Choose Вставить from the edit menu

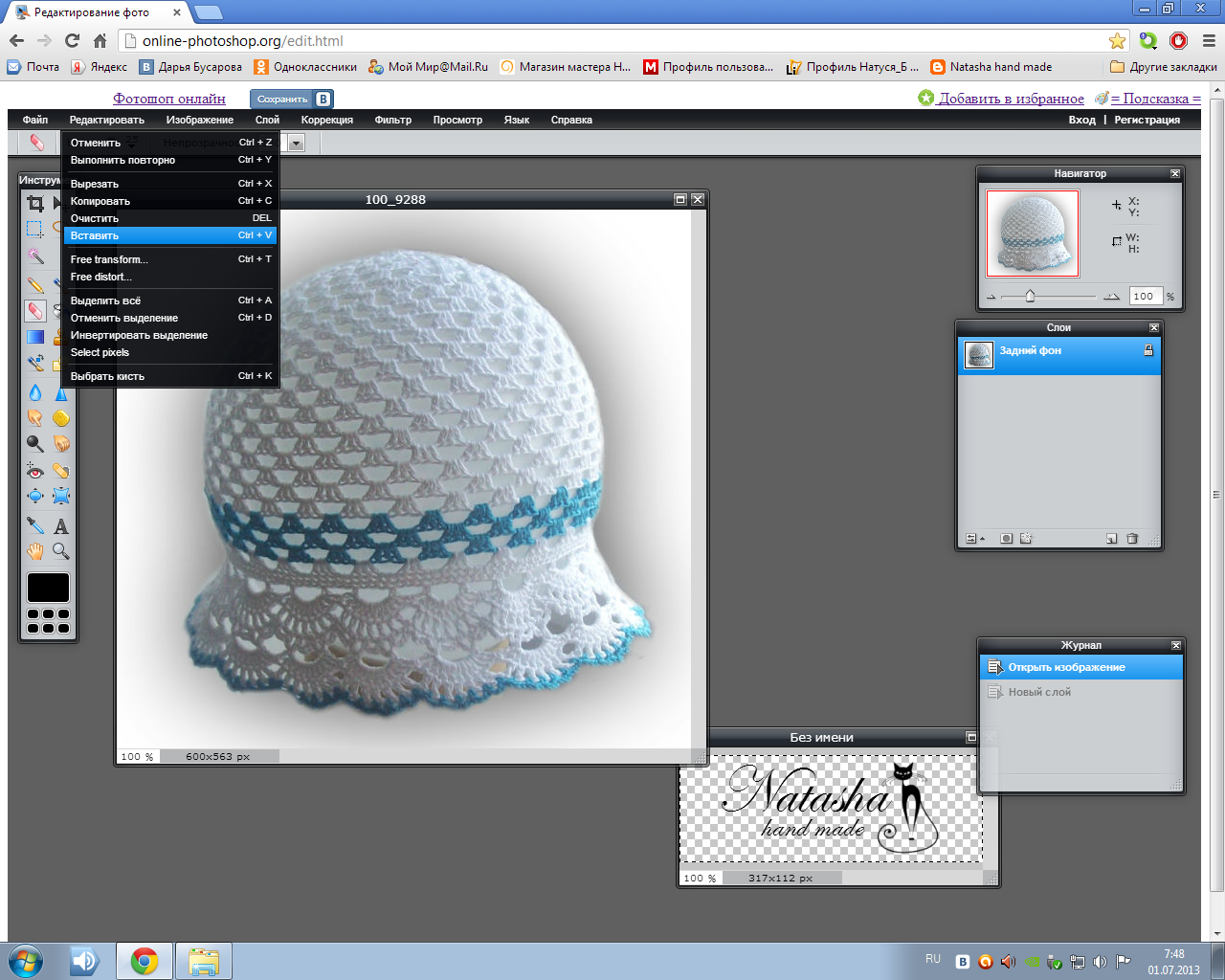tap(170, 235)
